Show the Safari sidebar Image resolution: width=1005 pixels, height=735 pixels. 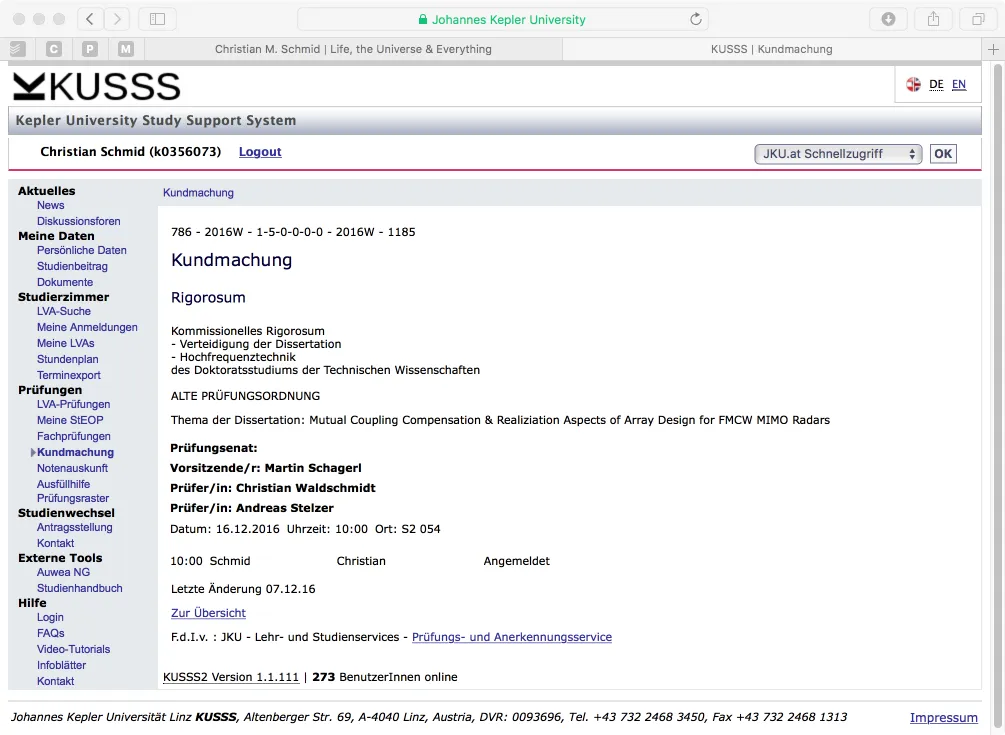click(157, 19)
